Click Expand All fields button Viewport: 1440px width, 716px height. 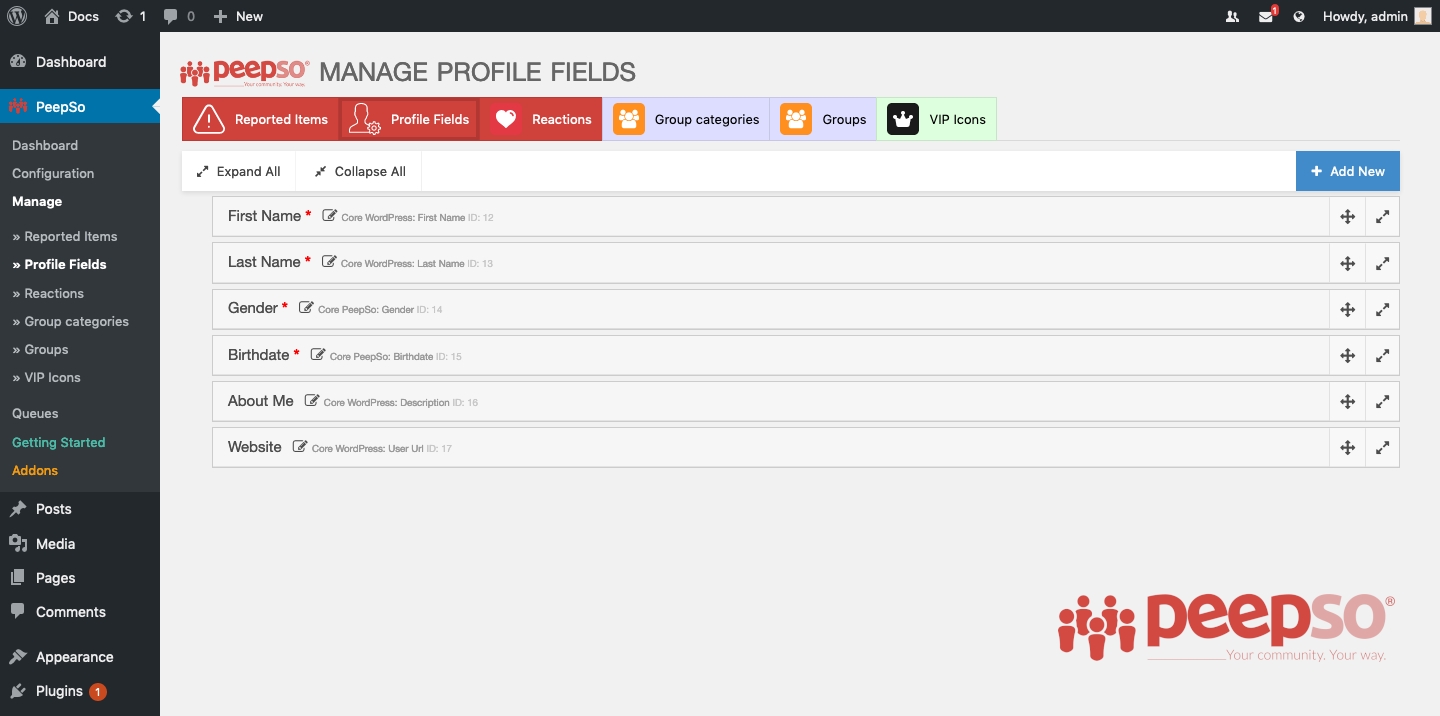click(x=238, y=171)
